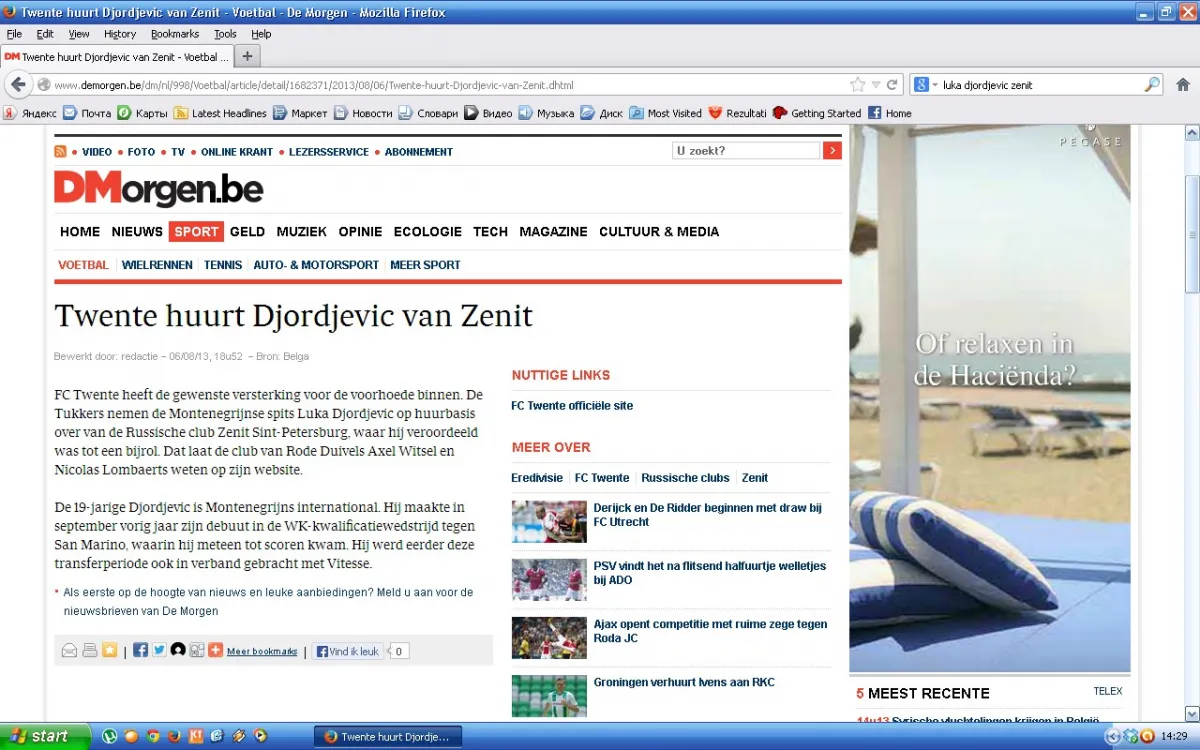Open the URL history dropdown arrow
The image size is (1200, 750).
coord(876,85)
